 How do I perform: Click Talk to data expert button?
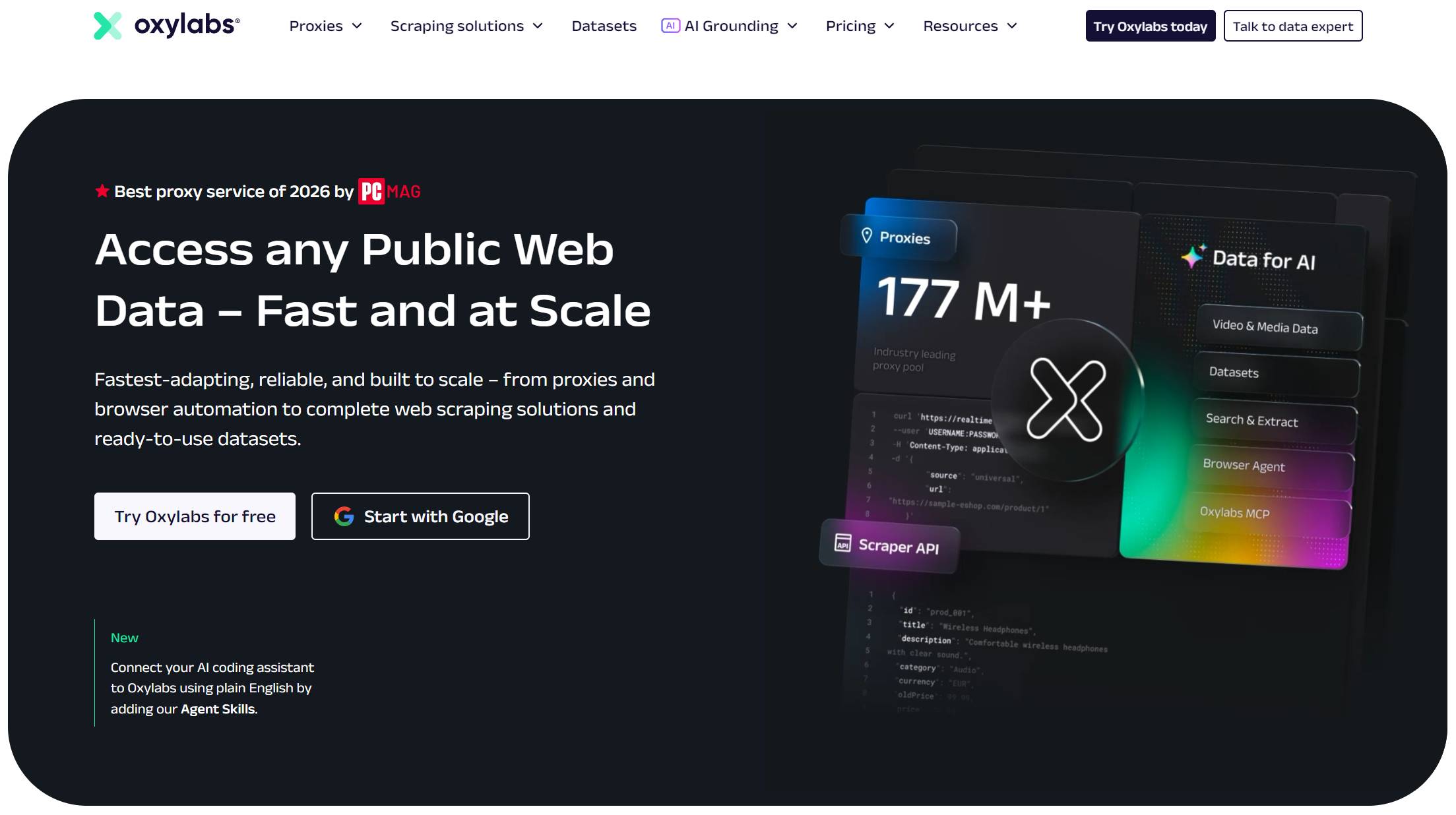point(1292,26)
